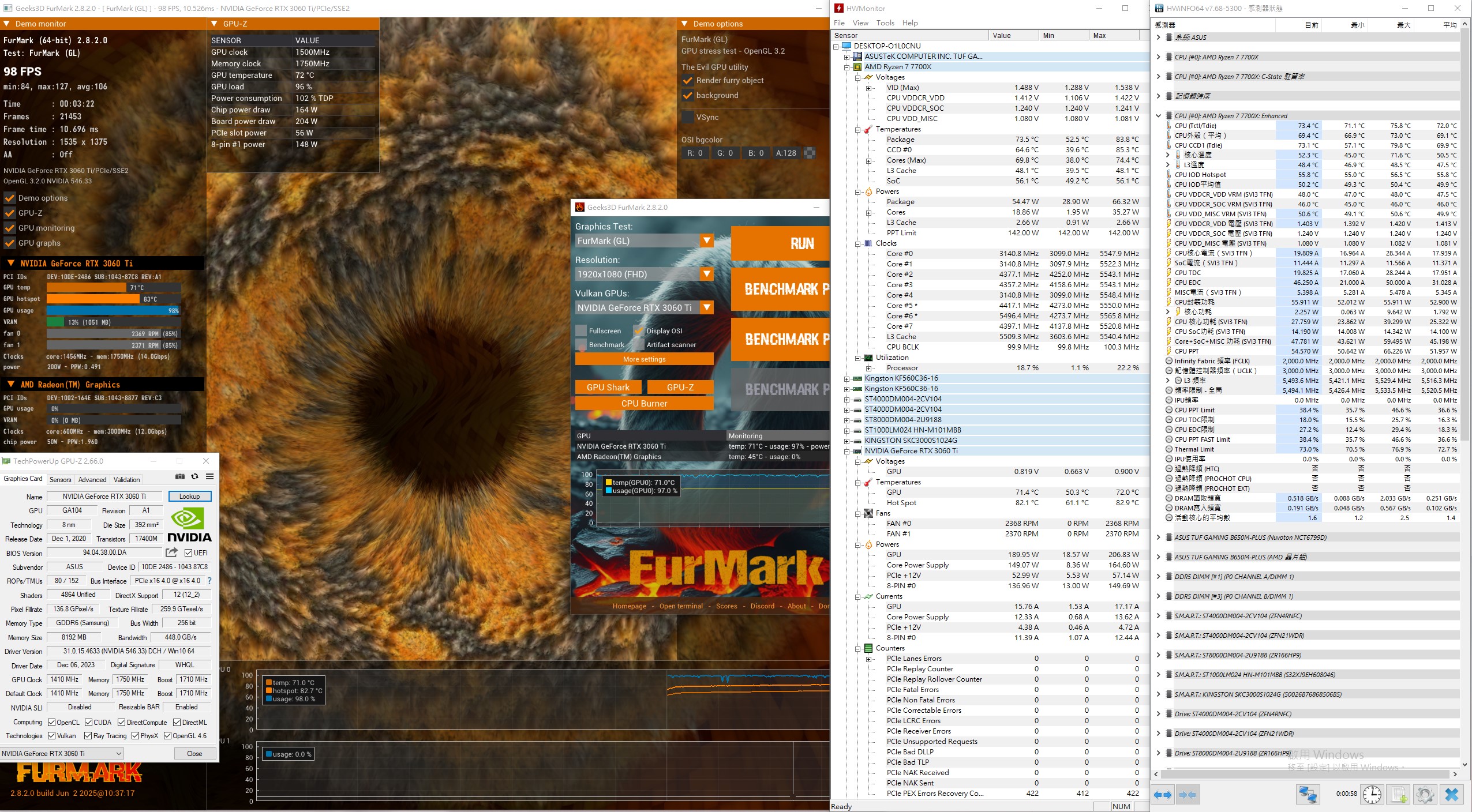
Task: Click HWMonitor Utilization node icon
Action: (x=868, y=358)
